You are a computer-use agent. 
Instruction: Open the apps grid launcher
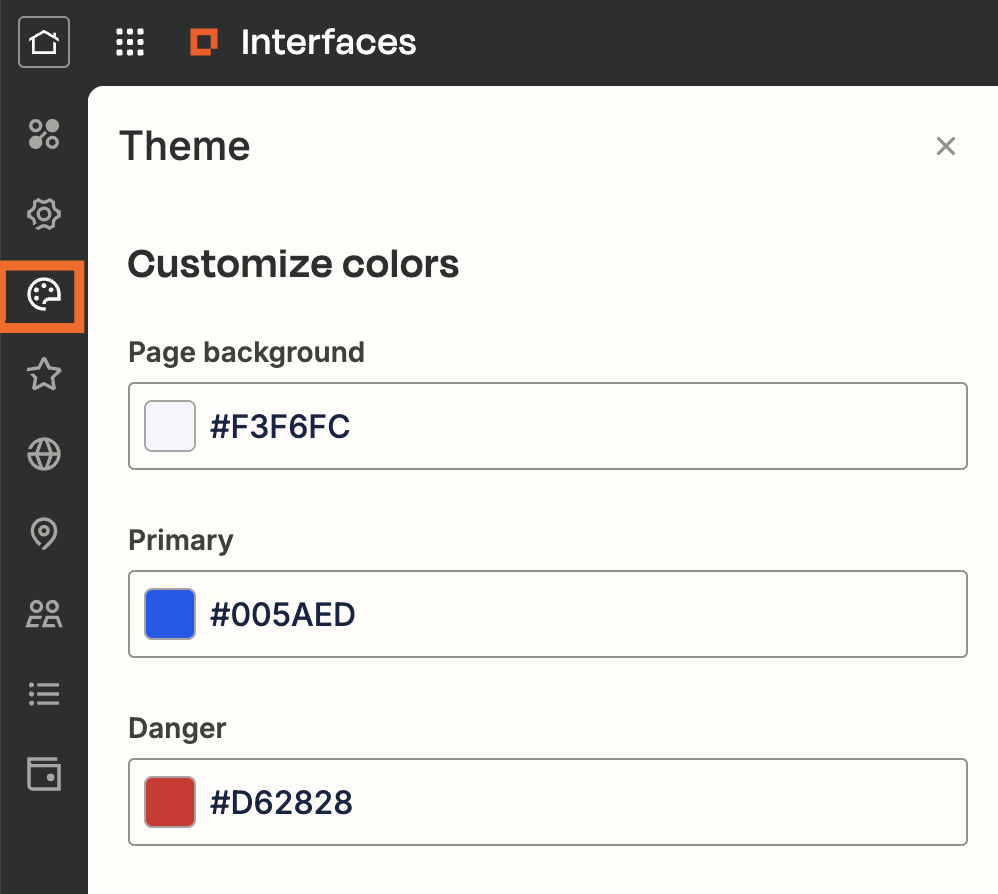[130, 43]
